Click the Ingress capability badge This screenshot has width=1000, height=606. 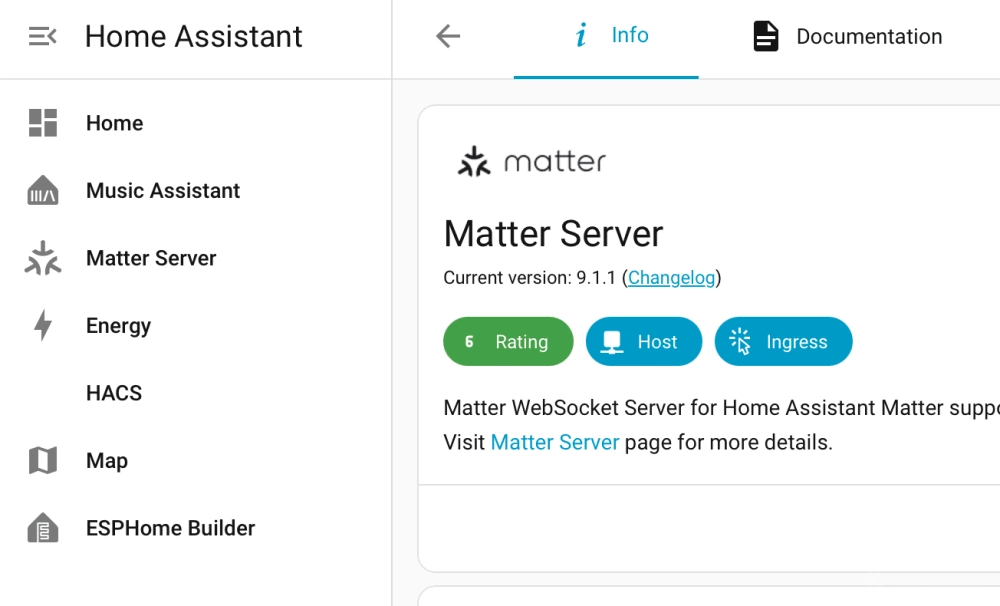pos(783,341)
